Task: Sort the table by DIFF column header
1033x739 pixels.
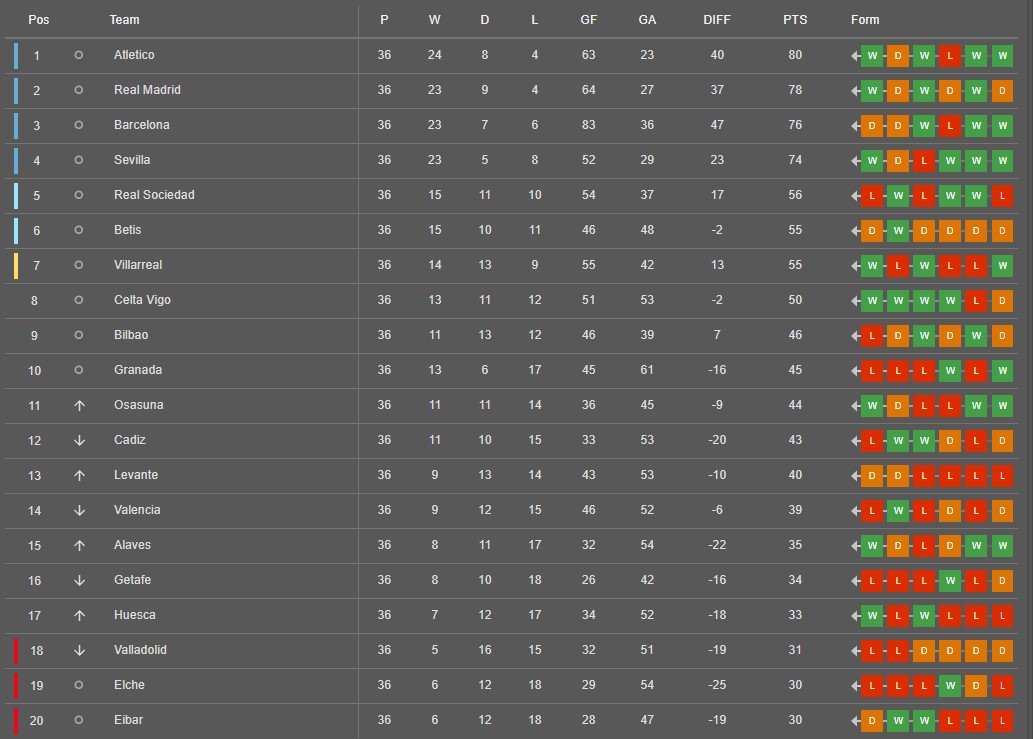Action: [x=717, y=20]
